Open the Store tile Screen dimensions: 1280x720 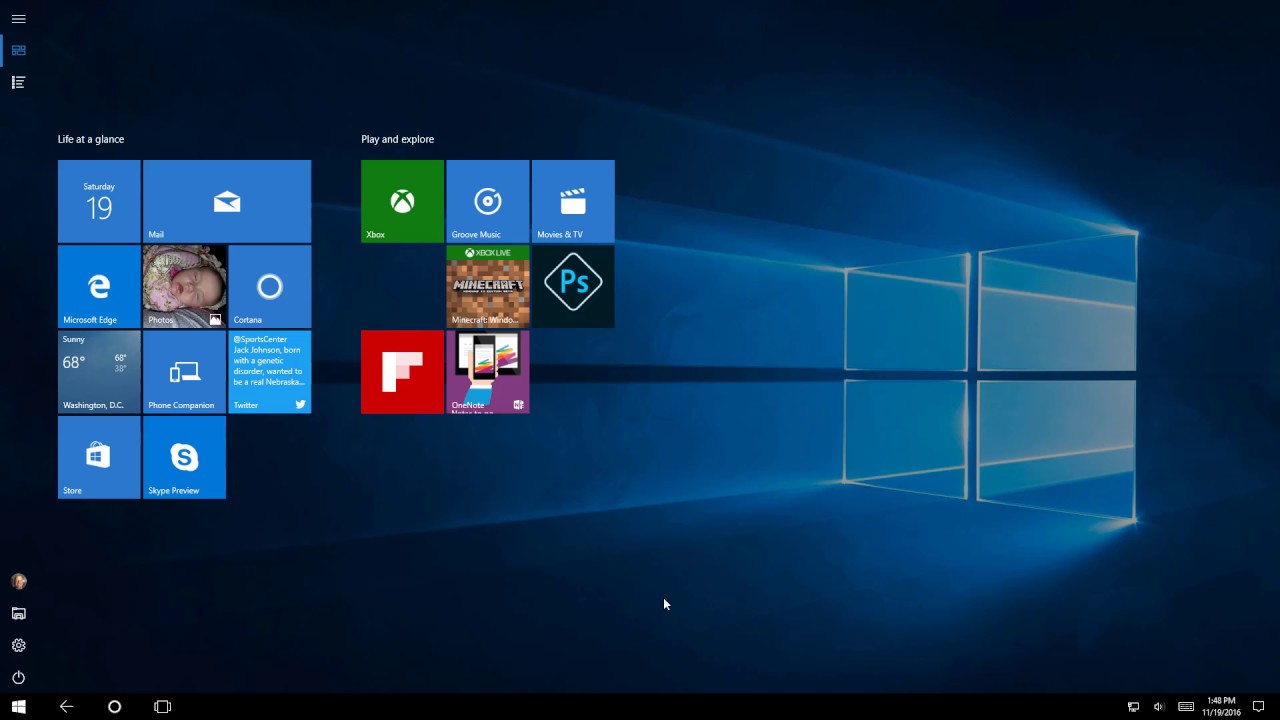(99, 457)
